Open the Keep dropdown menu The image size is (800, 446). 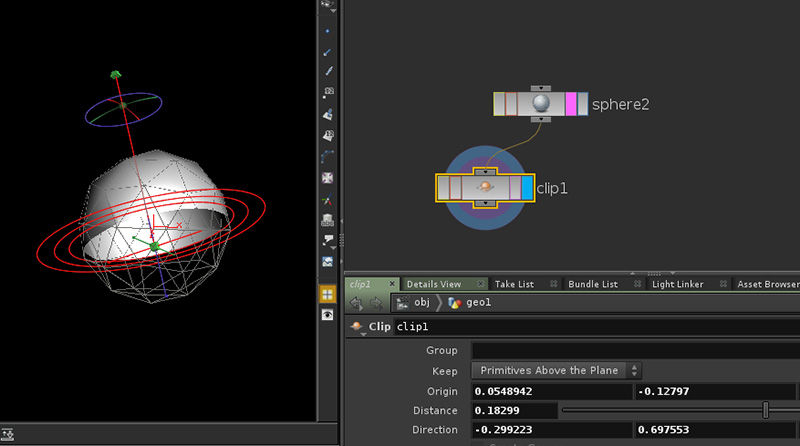pyautogui.click(x=557, y=371)
